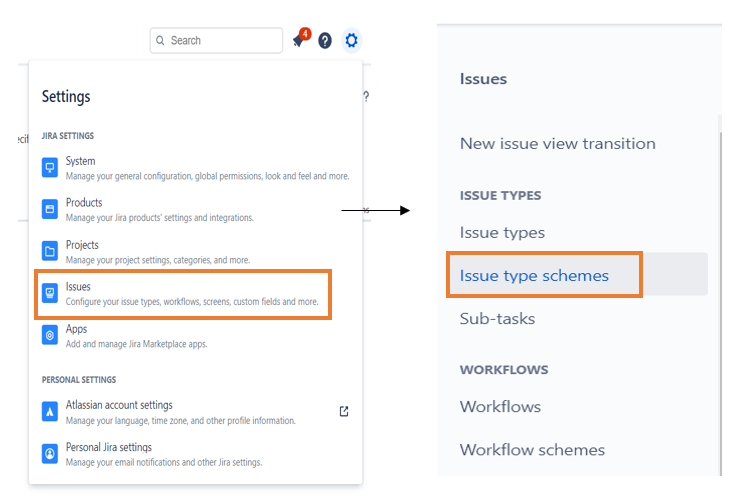Click the System settings icon

tap(50, 167)
